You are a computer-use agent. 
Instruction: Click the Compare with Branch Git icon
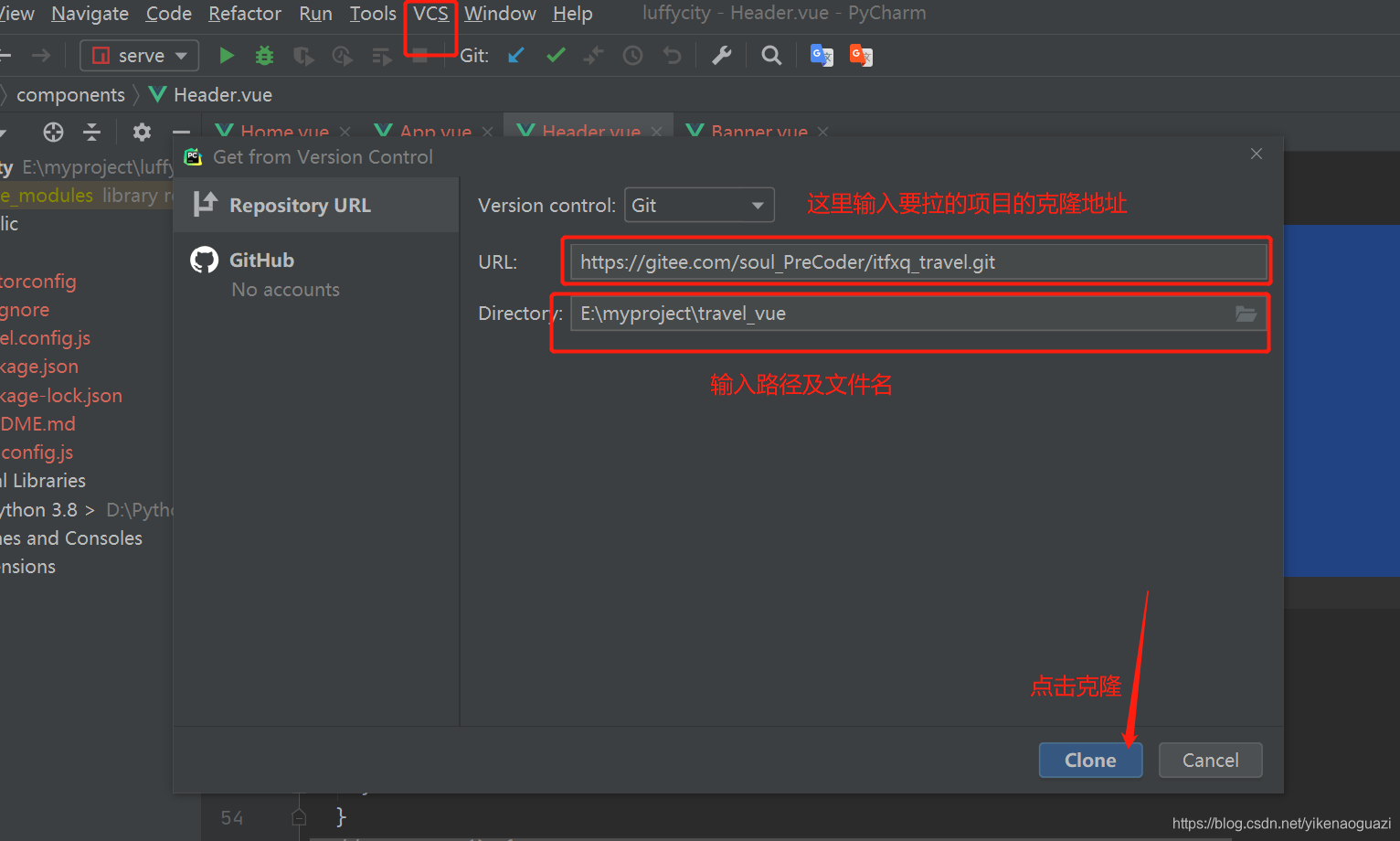click(594, 56)
